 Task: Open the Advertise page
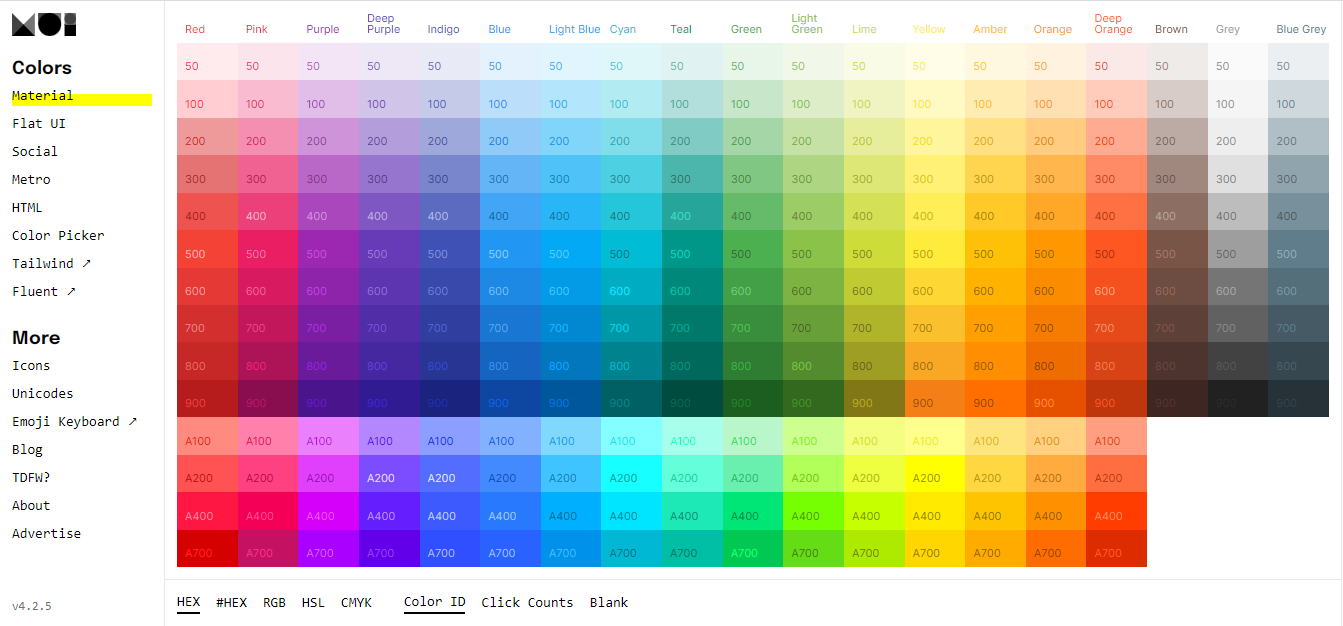(46, 534)
